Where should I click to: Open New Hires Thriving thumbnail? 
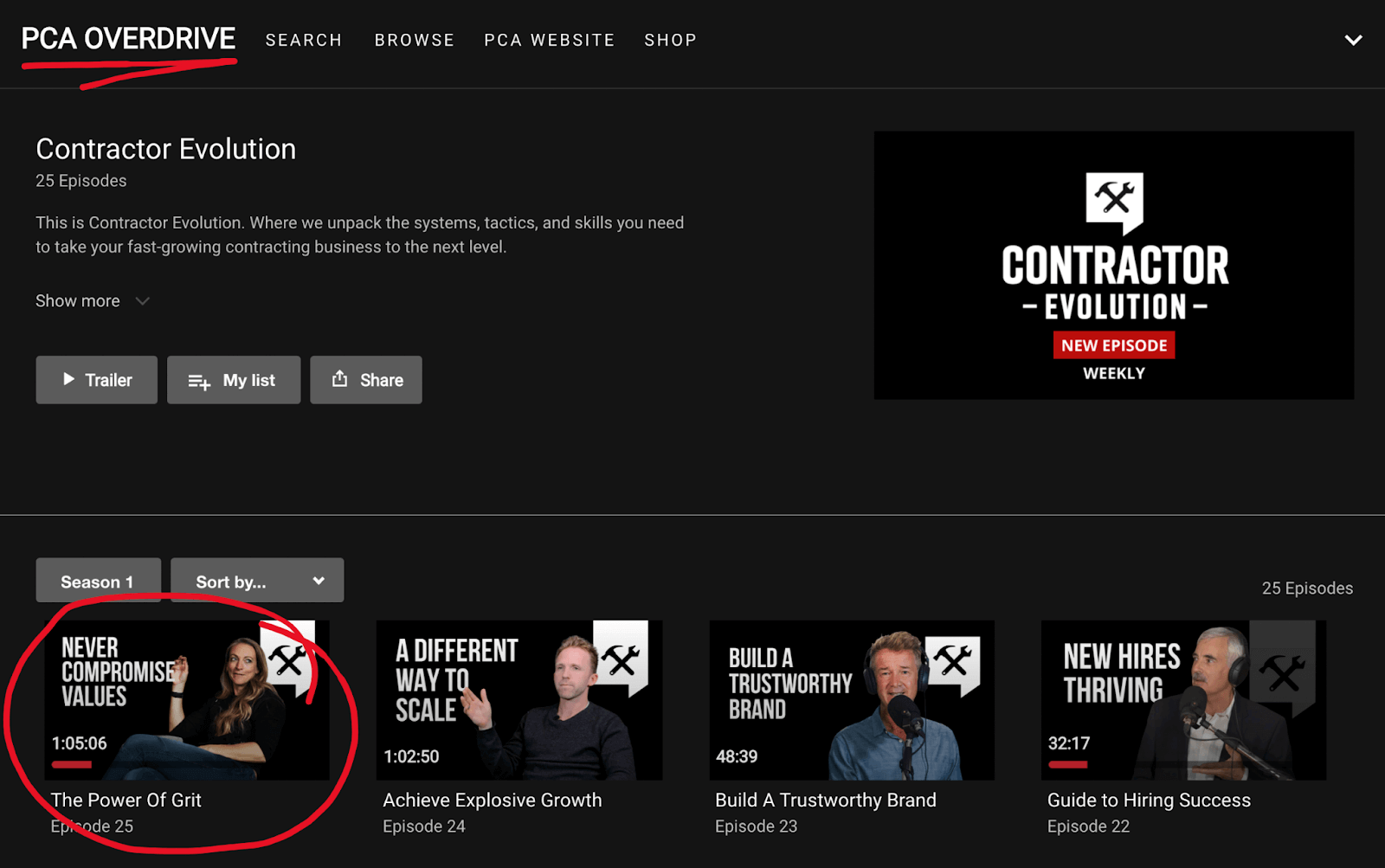(x=1183, y=700)
